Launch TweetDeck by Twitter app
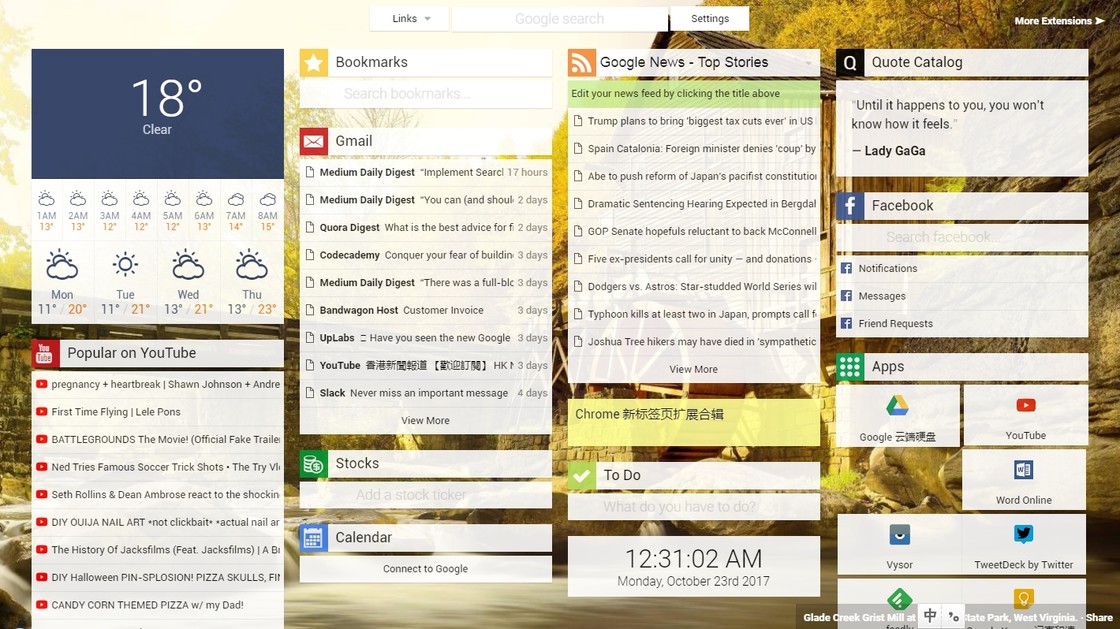 (1024, 545)
